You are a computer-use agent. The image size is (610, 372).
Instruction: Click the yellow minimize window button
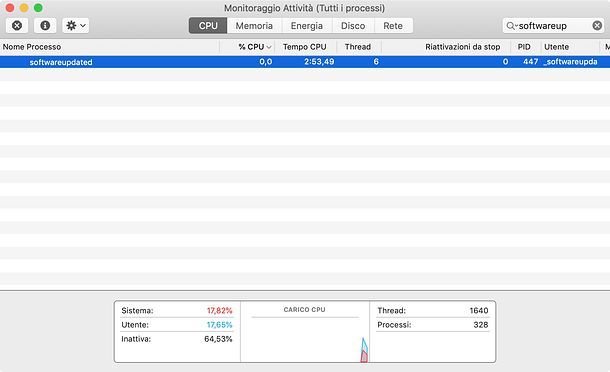coord(24,8)
